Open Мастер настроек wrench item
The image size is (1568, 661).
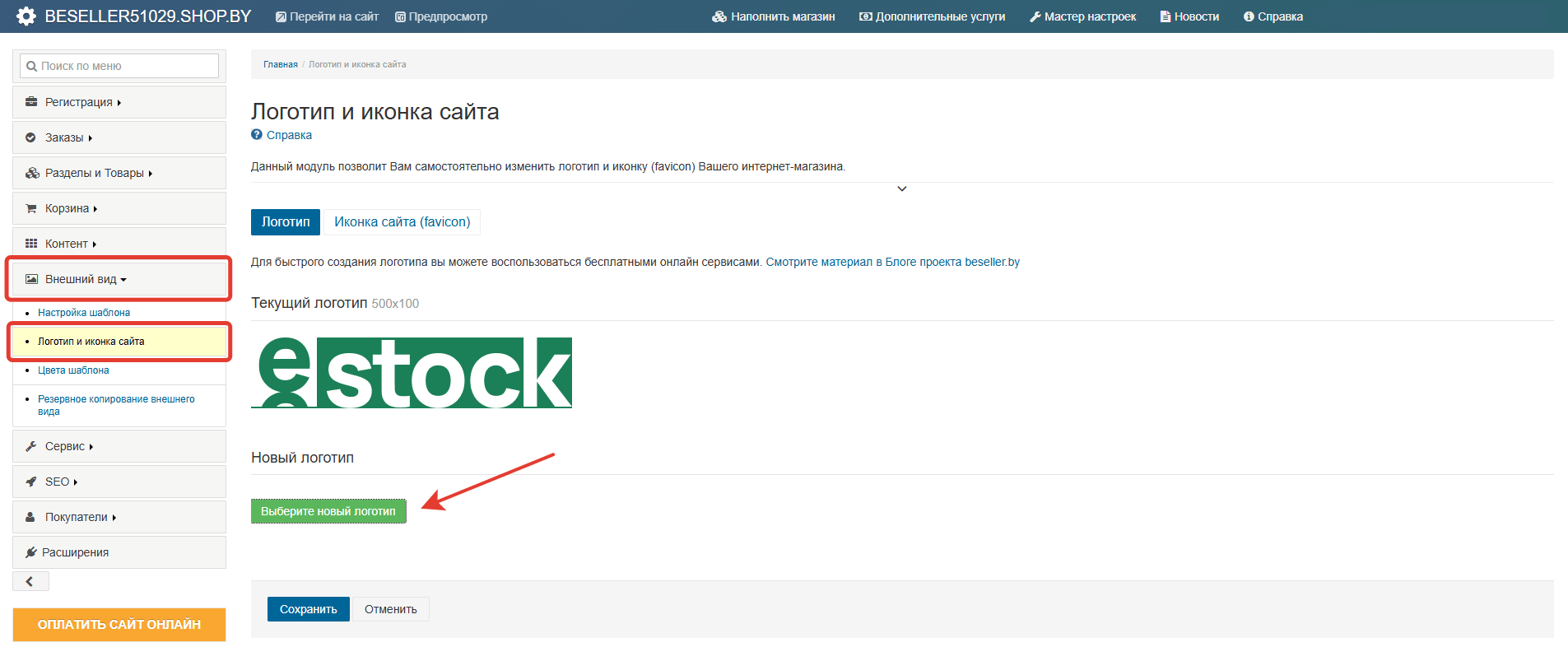[x=1082, y=16]
